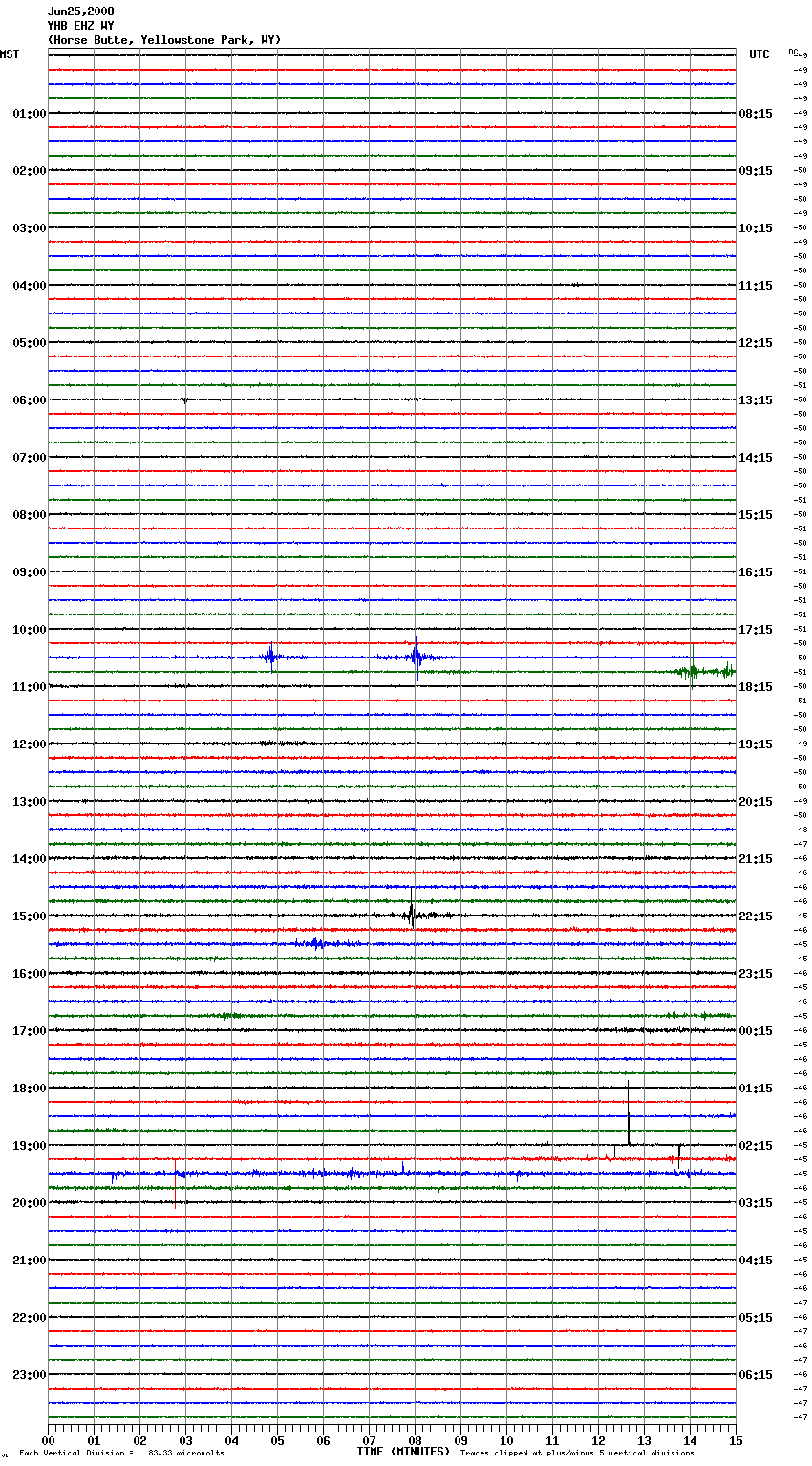
Task: Click the Each Vertical Division 83.33 microvolts note
Action: tap(121, 1453)
